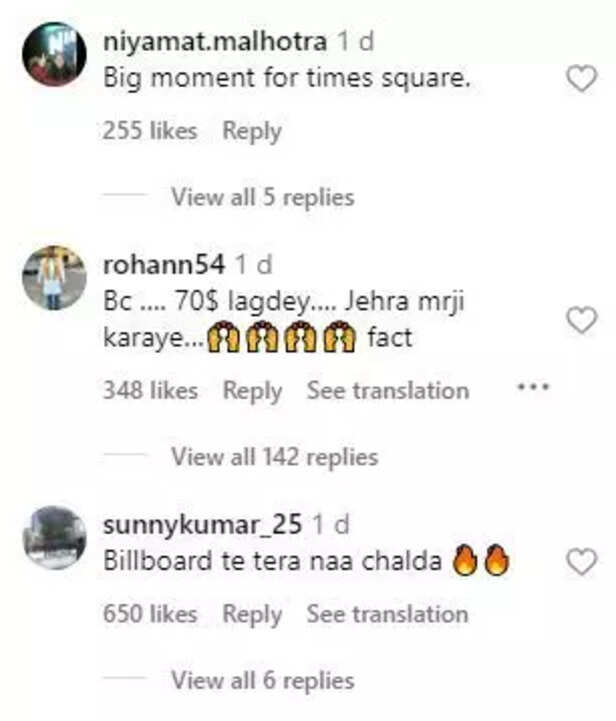Reply to rohann54's comment
616x721 pixels.
click(252, 390)
